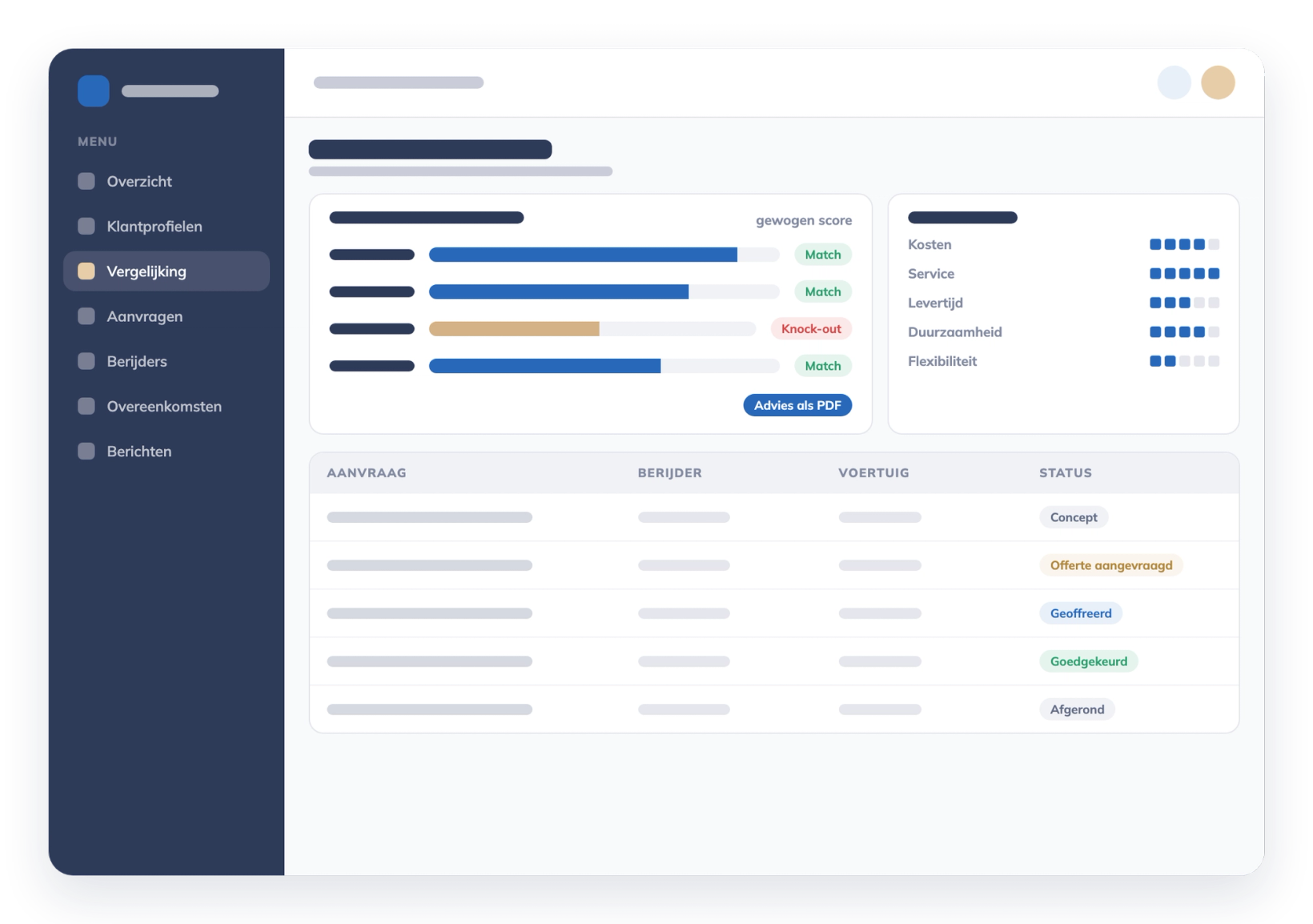
Task: Click the Duurzaamheid rating squares
Action: point(1184,331)
